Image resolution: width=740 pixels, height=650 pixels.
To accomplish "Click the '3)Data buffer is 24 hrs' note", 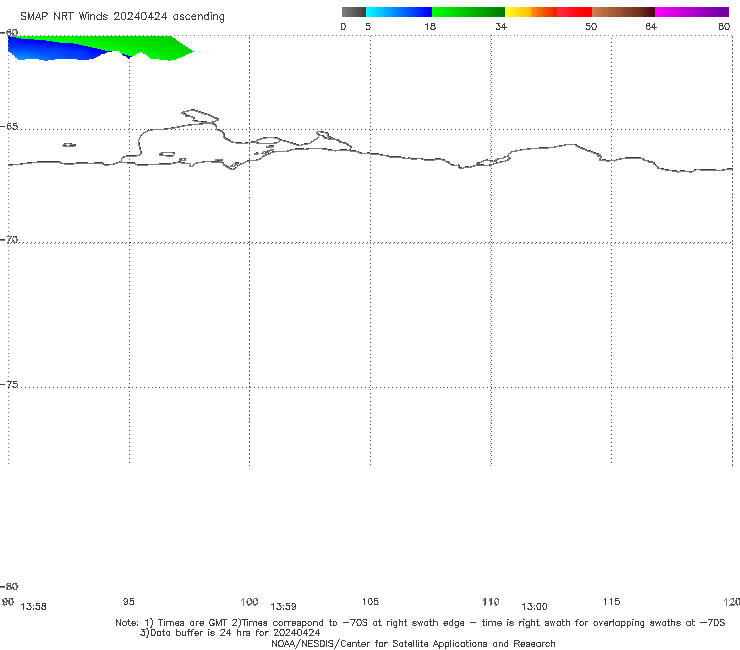I will 230,633.
